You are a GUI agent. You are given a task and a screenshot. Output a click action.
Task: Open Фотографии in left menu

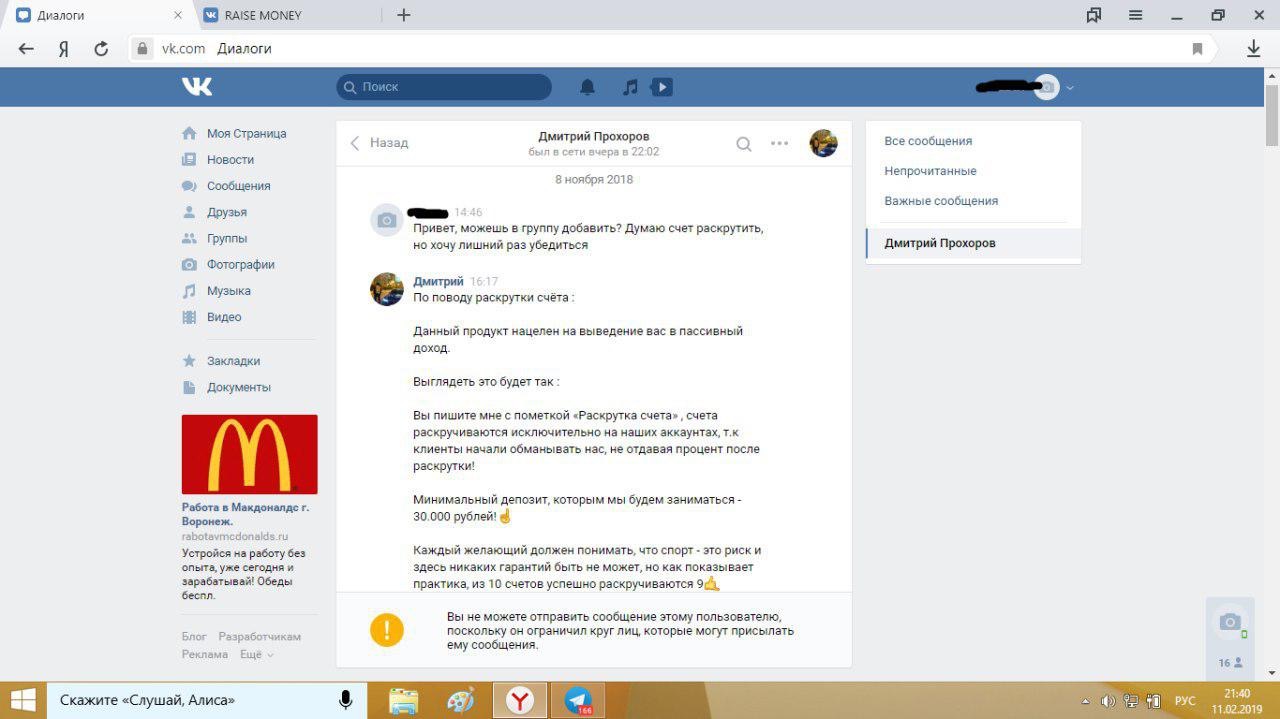tap(240, 264)
